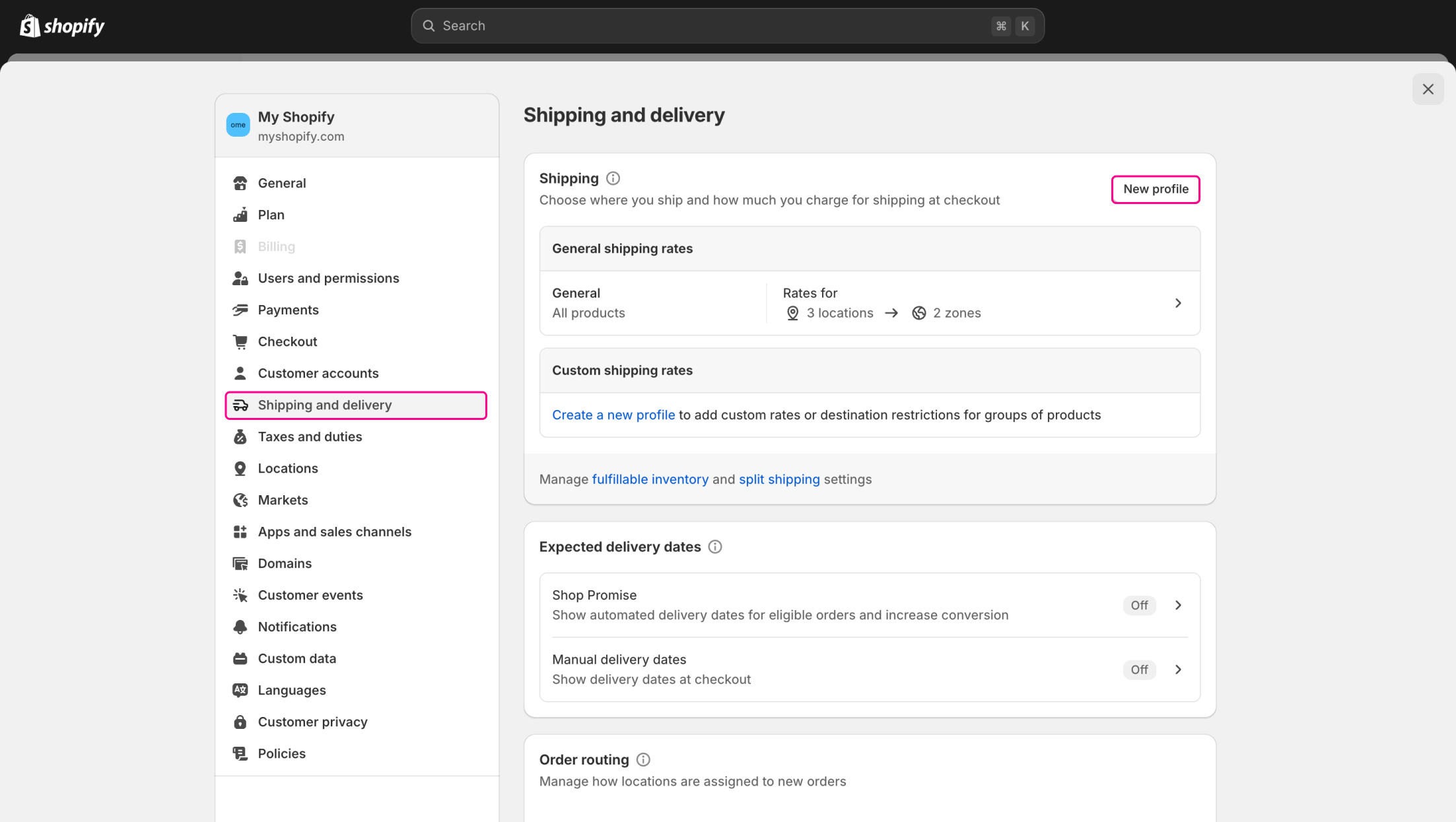
Task: Show info tooltip next to Shipping heading
Action: point(613,178)
